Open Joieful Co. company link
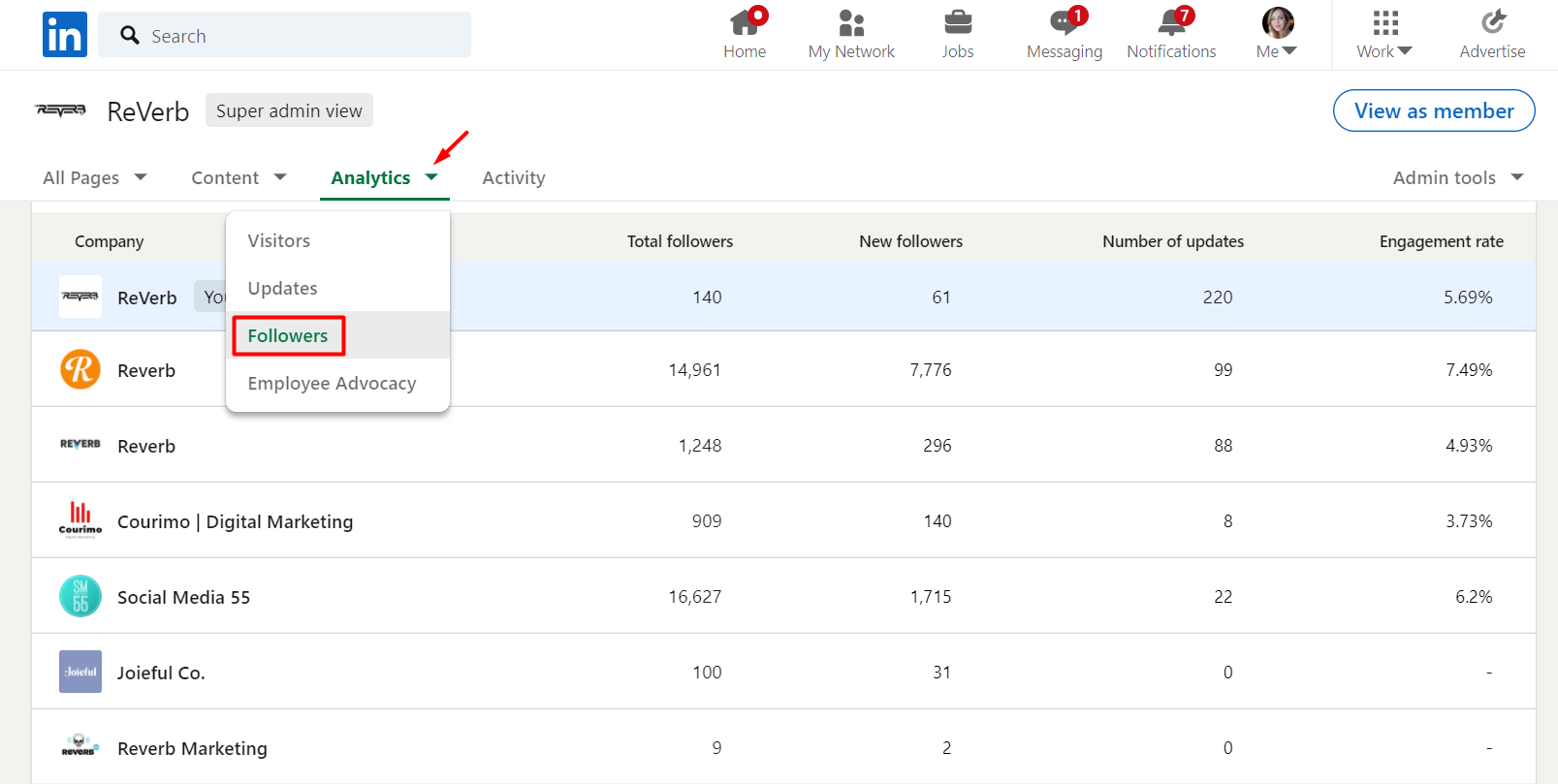1558x784 pixels. click(x=161, y=673)
